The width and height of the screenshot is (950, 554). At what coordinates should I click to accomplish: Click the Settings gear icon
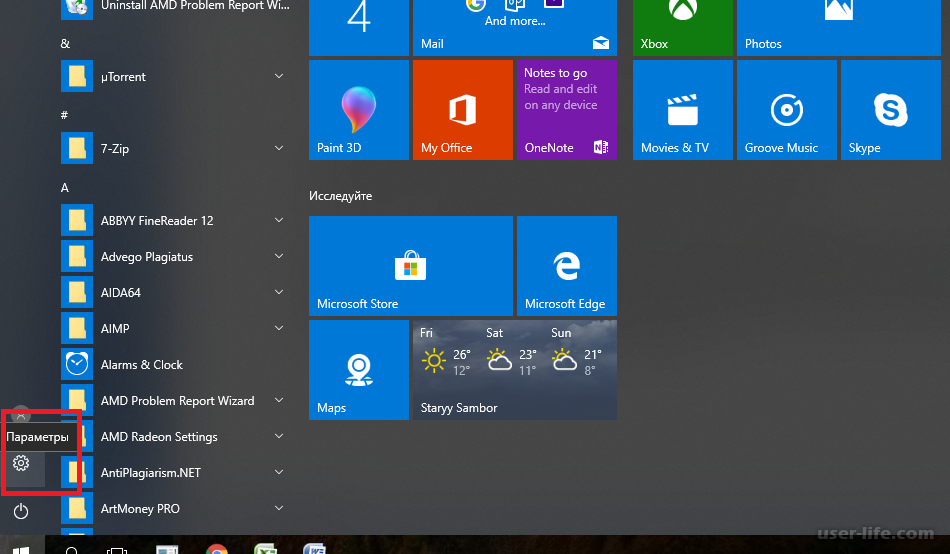(x=21, y=463)
